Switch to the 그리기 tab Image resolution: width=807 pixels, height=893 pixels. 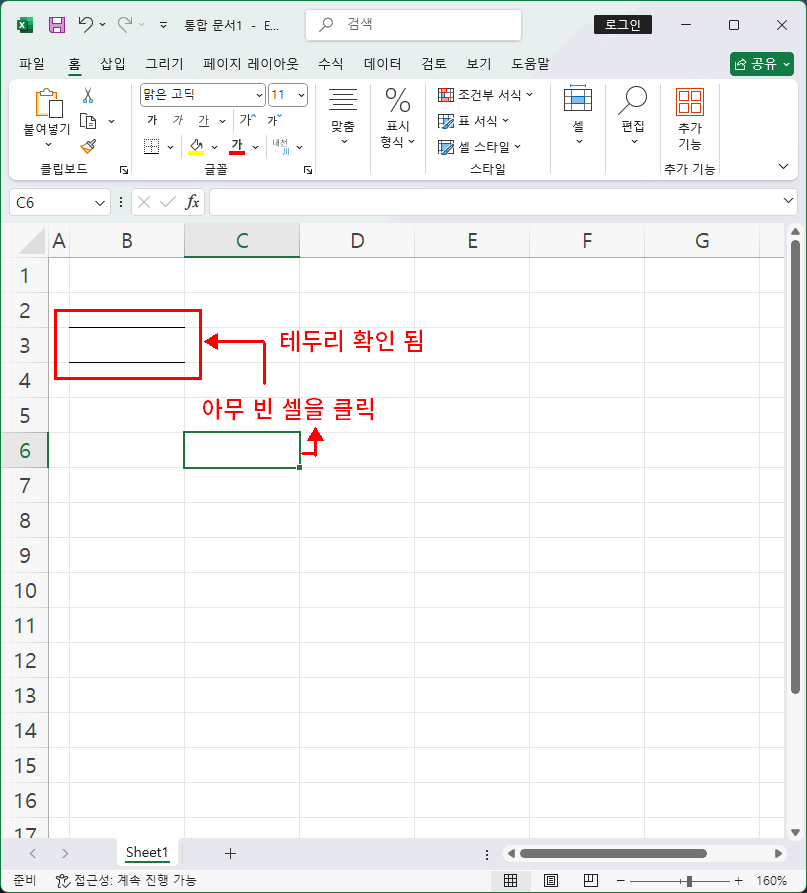164,64
